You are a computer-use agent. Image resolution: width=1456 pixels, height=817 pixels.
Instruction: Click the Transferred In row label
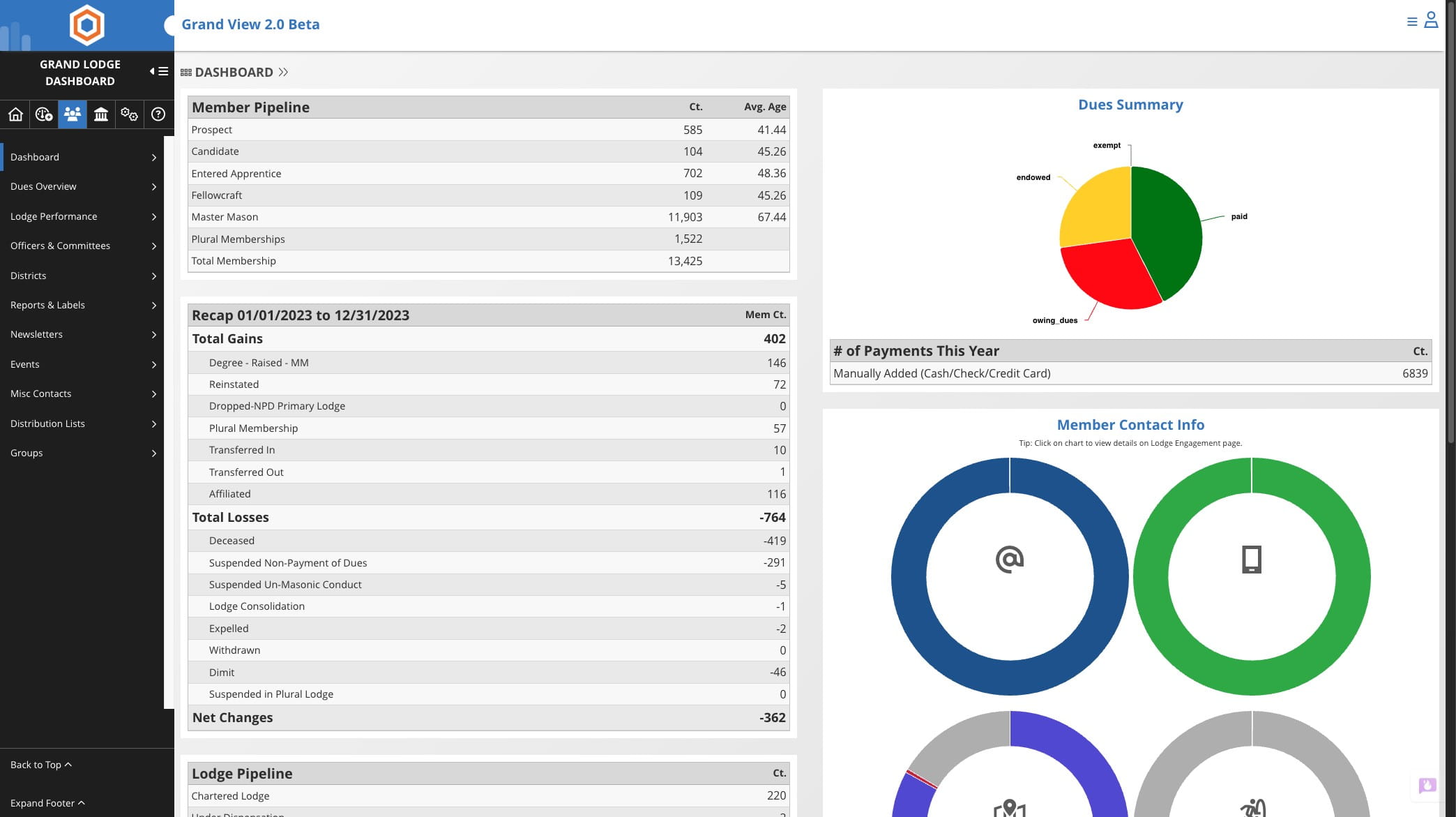(242, 450)
